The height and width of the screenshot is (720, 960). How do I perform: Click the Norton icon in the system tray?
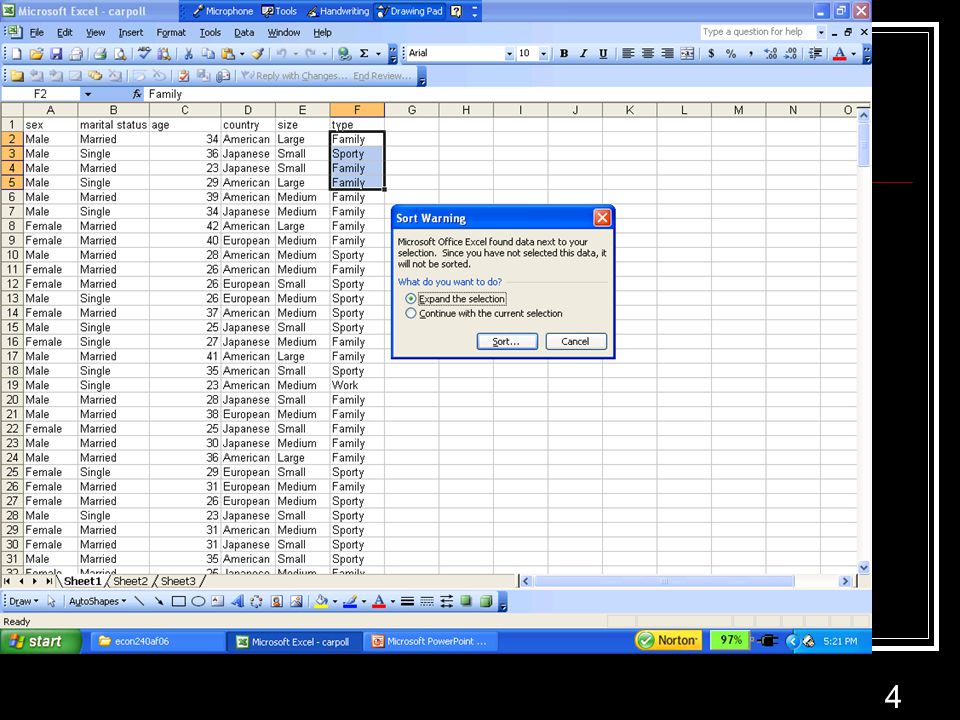click(x=668, y=640)
